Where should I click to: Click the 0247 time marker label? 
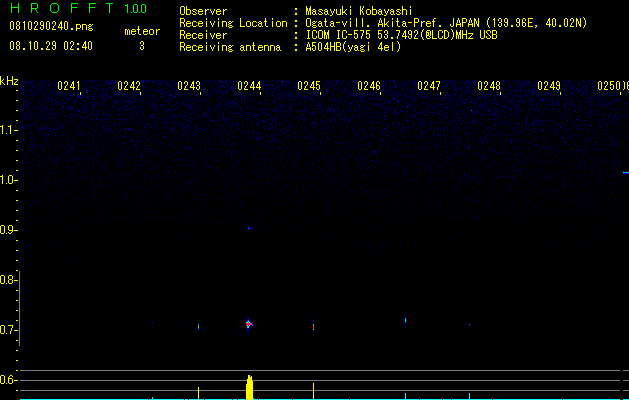(429, 86)
